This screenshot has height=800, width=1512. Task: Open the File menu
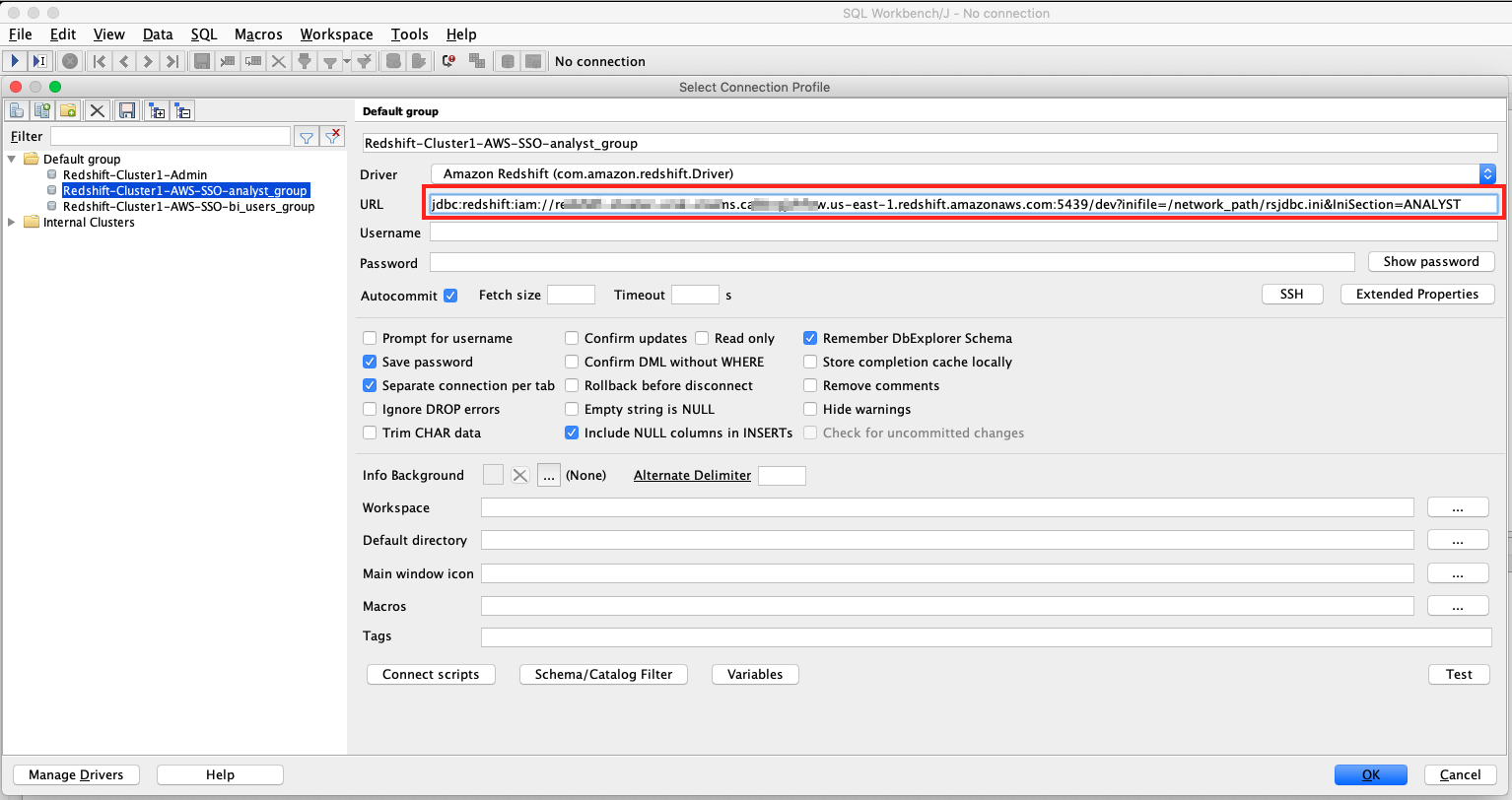point(20,34)
